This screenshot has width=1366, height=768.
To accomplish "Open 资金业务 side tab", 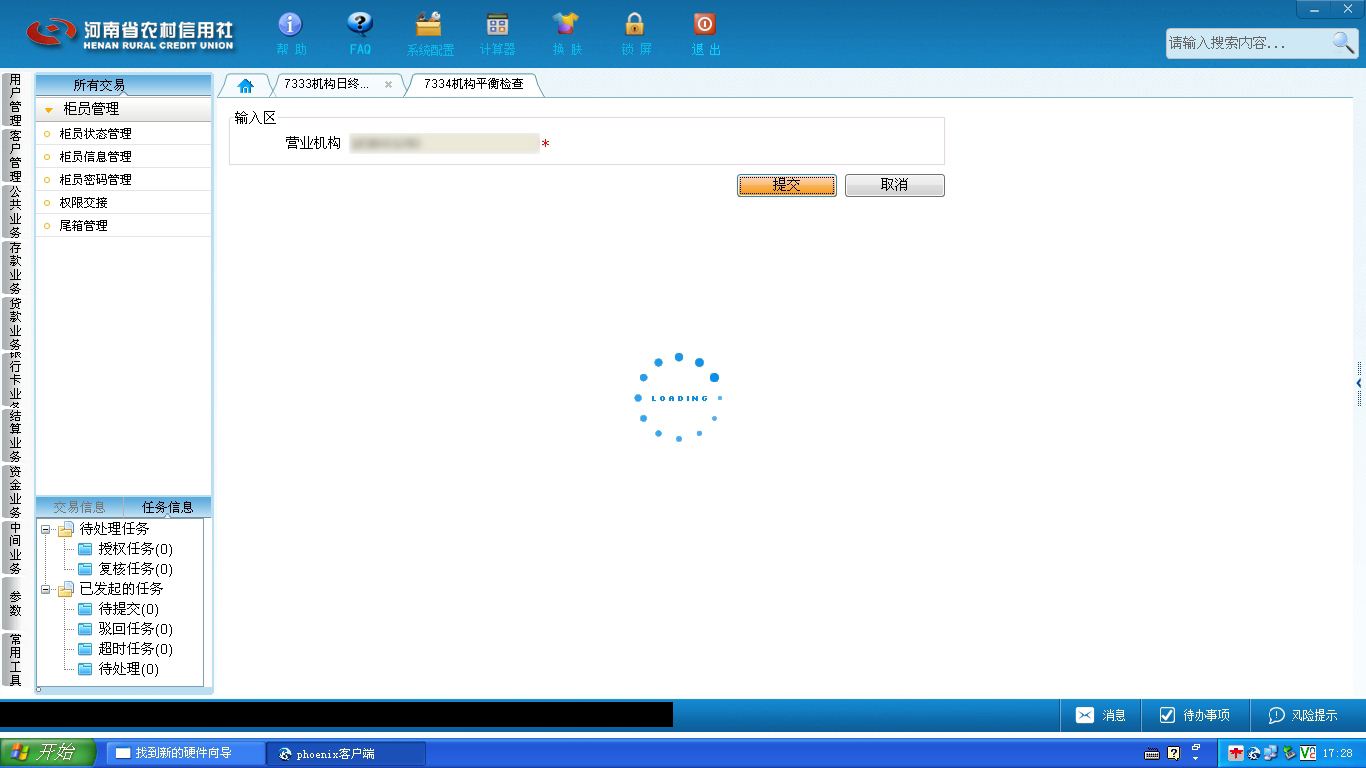I will tap(14, 491).
